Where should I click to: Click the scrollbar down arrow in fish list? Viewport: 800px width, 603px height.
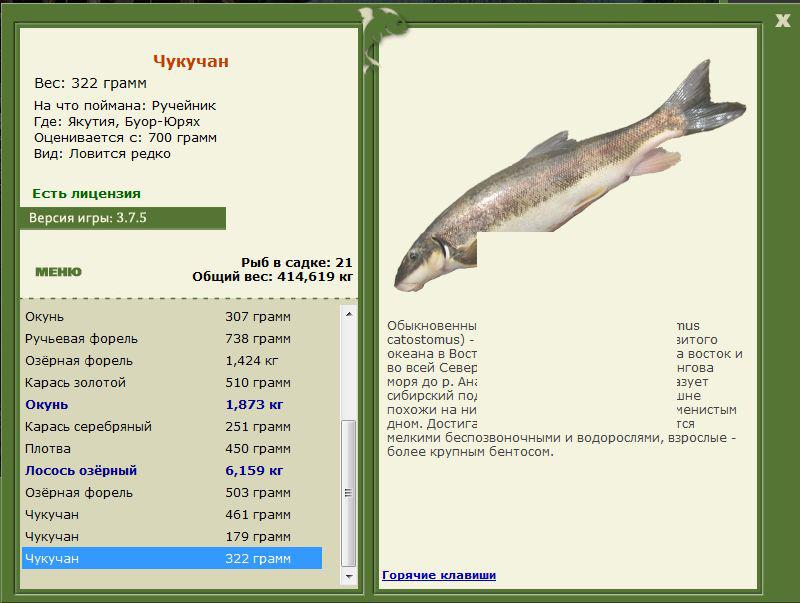(x=349, y=576)
